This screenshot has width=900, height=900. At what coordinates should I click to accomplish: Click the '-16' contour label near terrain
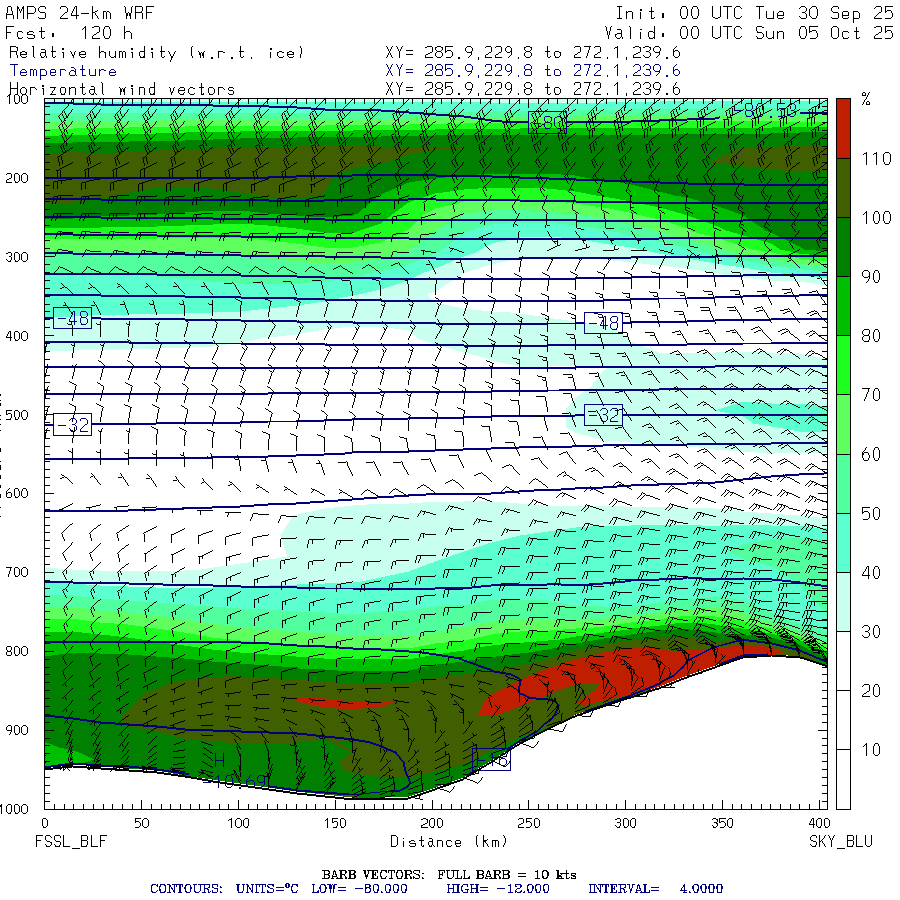491,759
